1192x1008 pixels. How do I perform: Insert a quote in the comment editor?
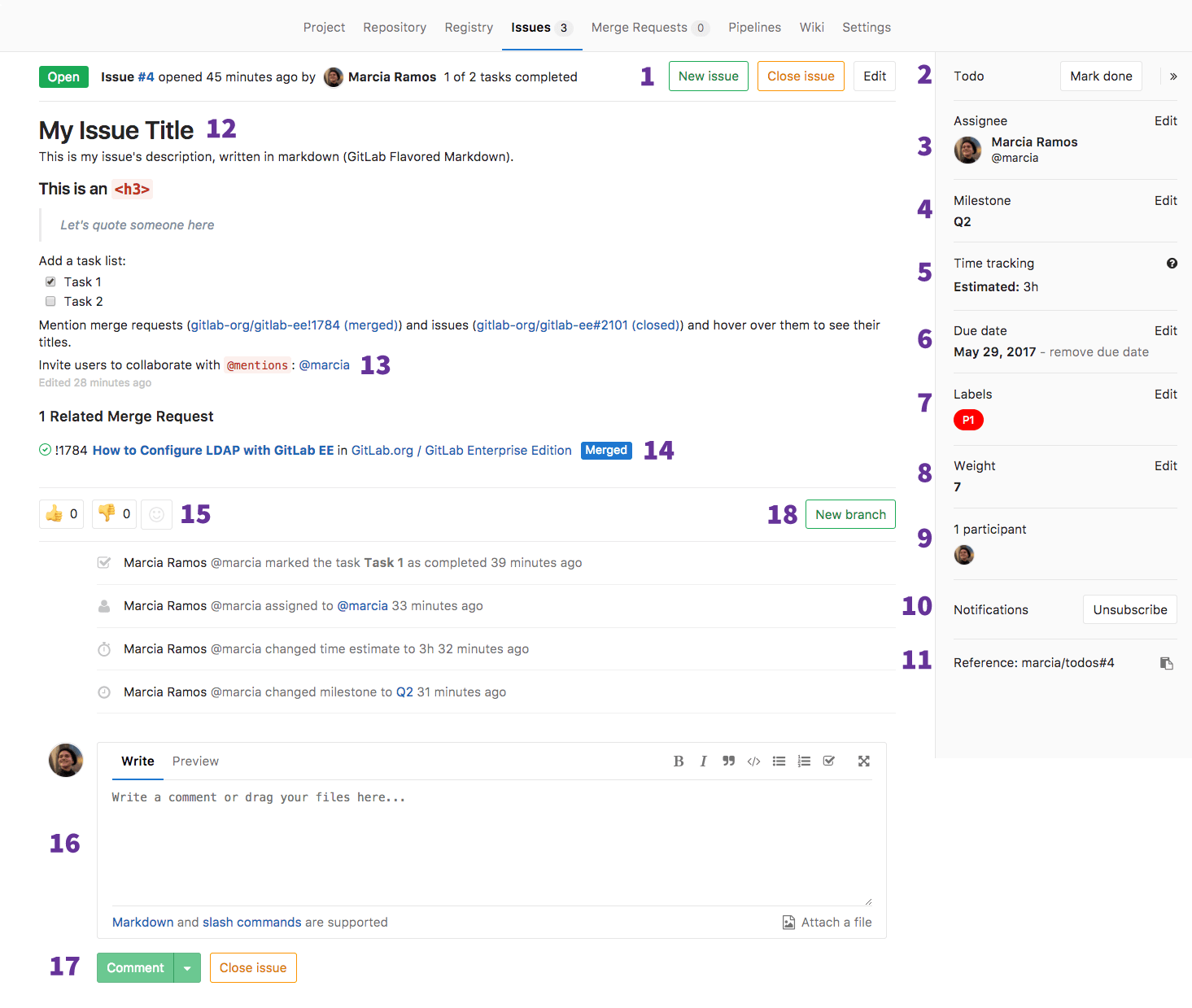pos(728,761)
